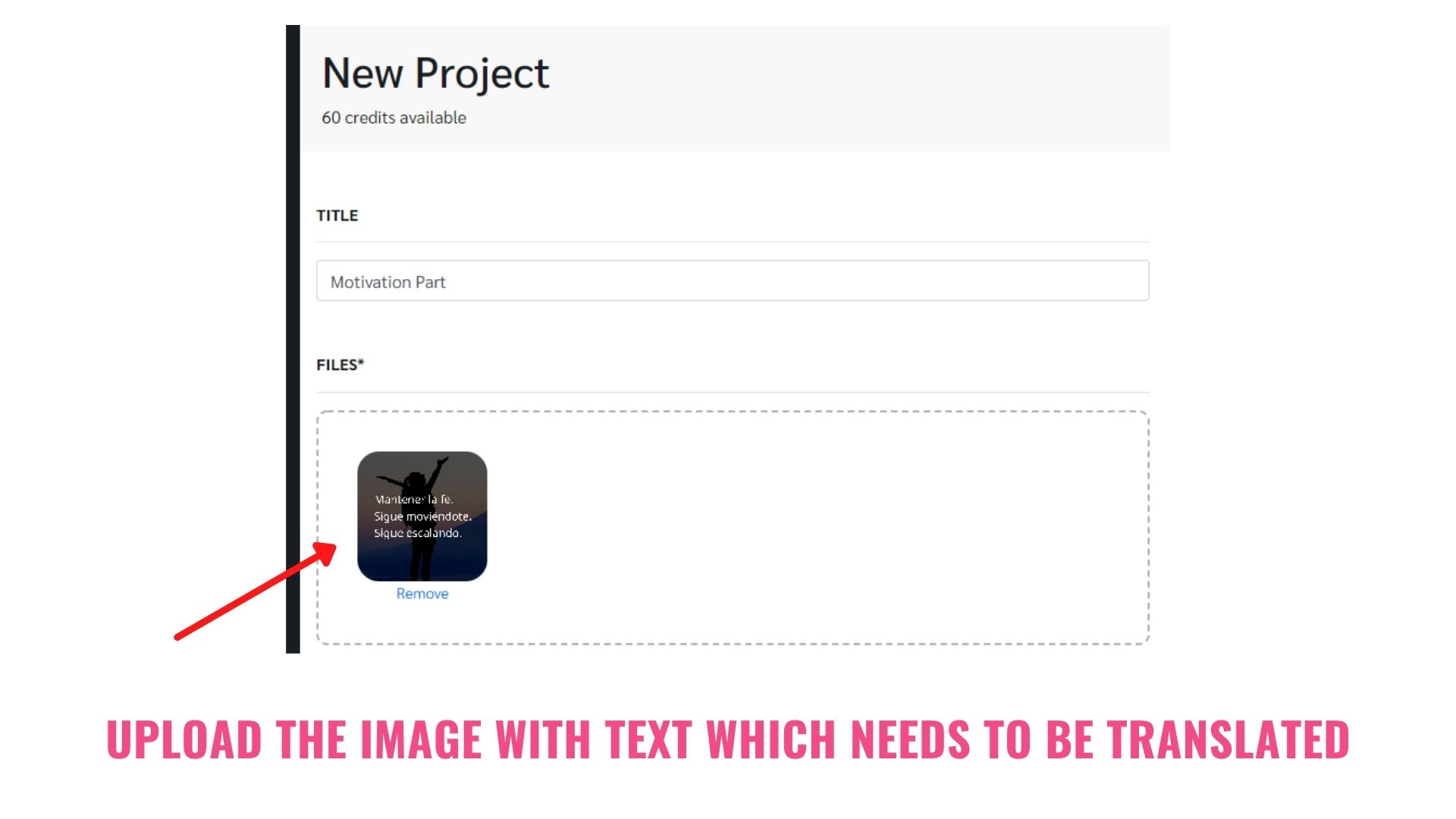1456x819 pixels.
Task: Select the TITLE section label
Action: [x=337, y=215]
